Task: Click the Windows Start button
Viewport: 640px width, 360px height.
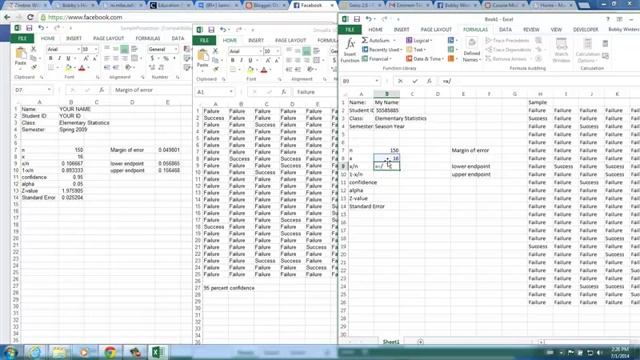Action: click(10, 352)
